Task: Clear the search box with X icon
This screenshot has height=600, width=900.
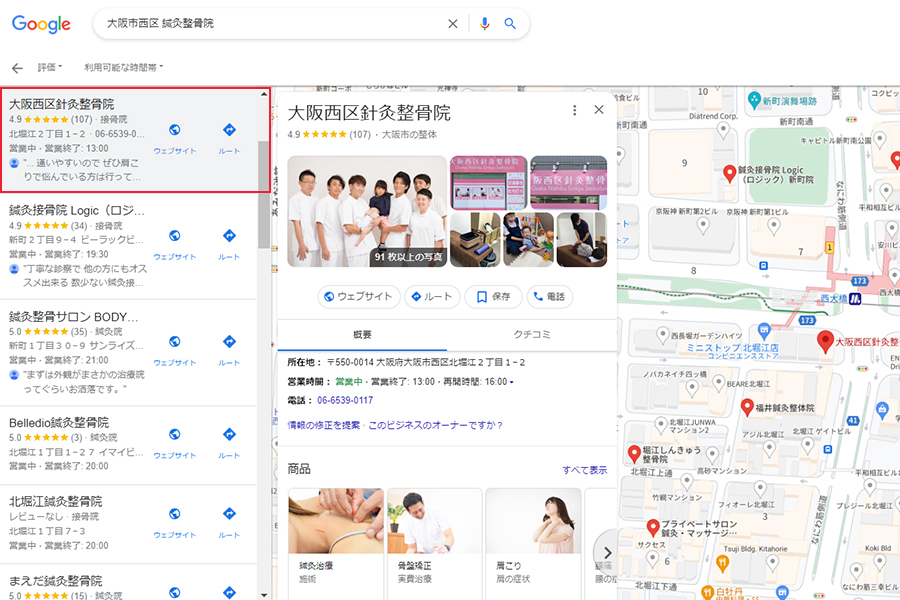Action: pyautogui.click(x=453, y=24)
